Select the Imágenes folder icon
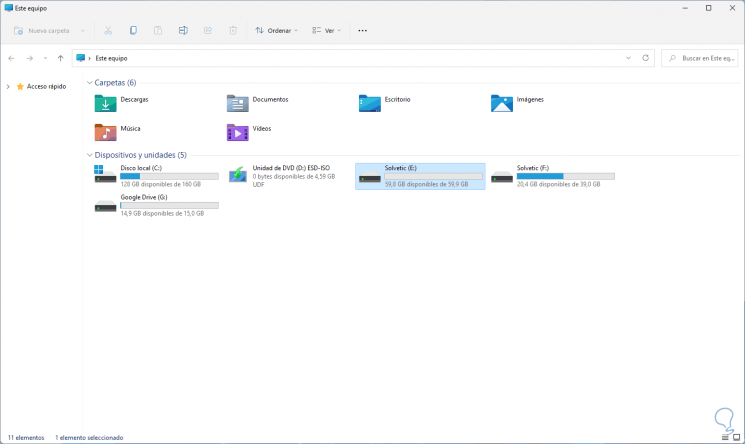This screenshot has height=444, width=745. click(x=502, y=103)
